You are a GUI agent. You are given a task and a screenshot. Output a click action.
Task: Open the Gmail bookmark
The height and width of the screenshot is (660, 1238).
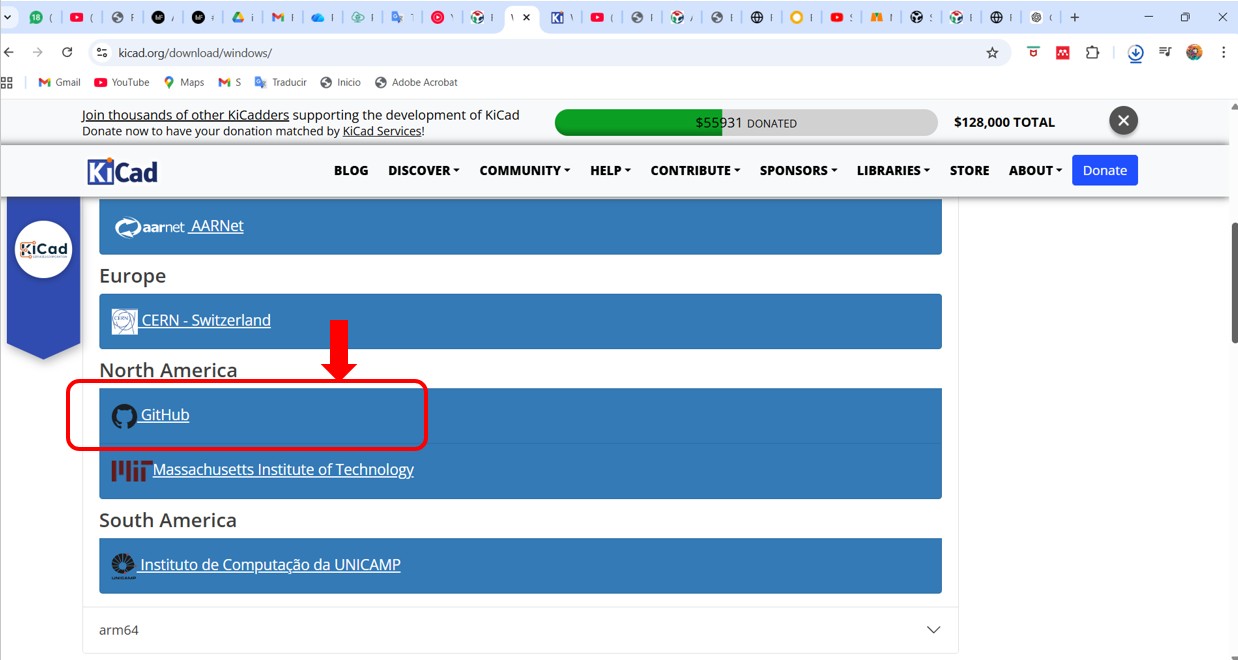(x=59, y=82)
